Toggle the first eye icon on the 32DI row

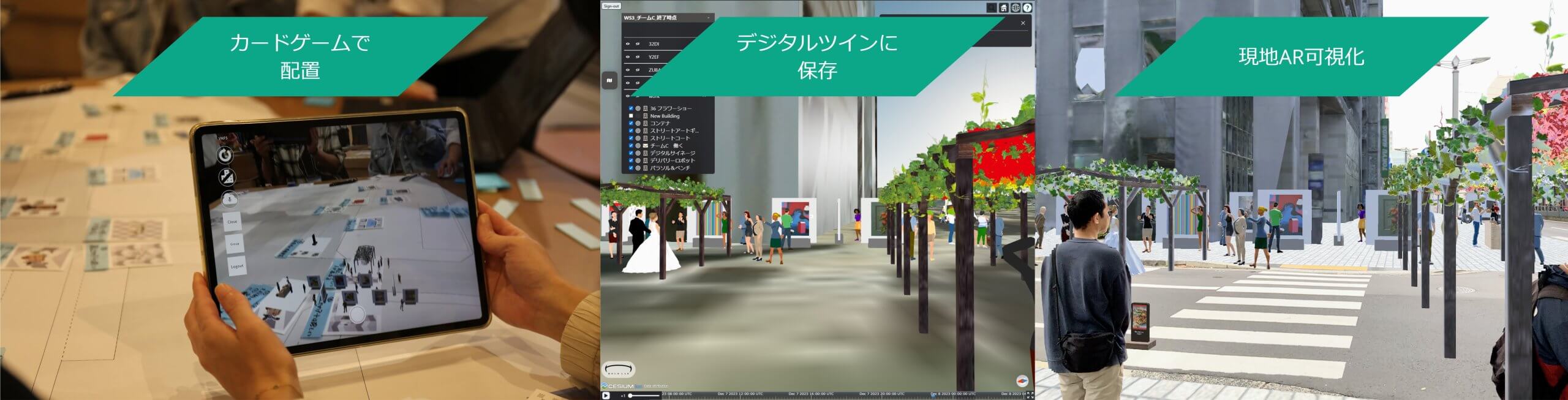point(628,44)
